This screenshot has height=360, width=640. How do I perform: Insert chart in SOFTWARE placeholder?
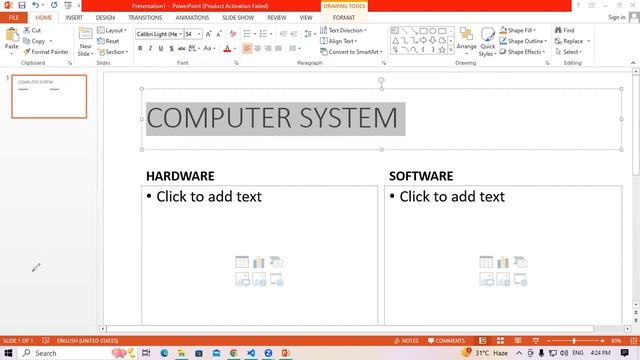coord(503,262)
